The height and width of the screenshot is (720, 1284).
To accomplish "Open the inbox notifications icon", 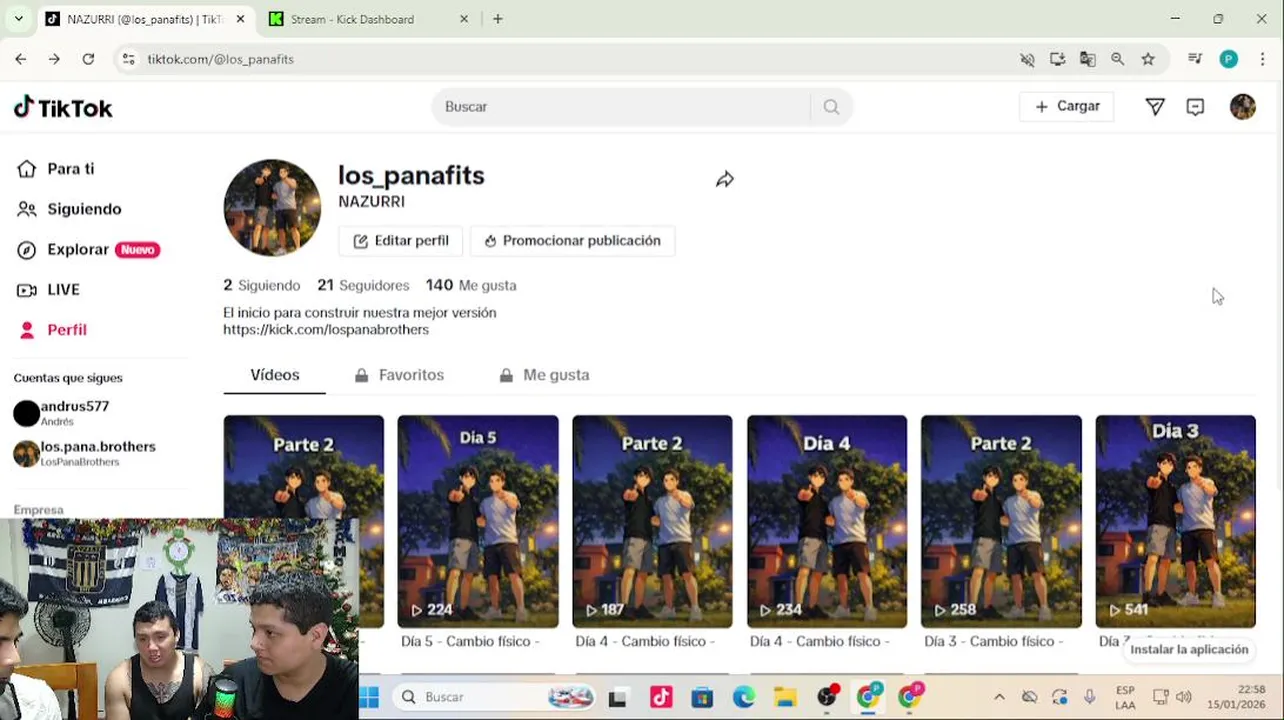I will coord(1195,107).
